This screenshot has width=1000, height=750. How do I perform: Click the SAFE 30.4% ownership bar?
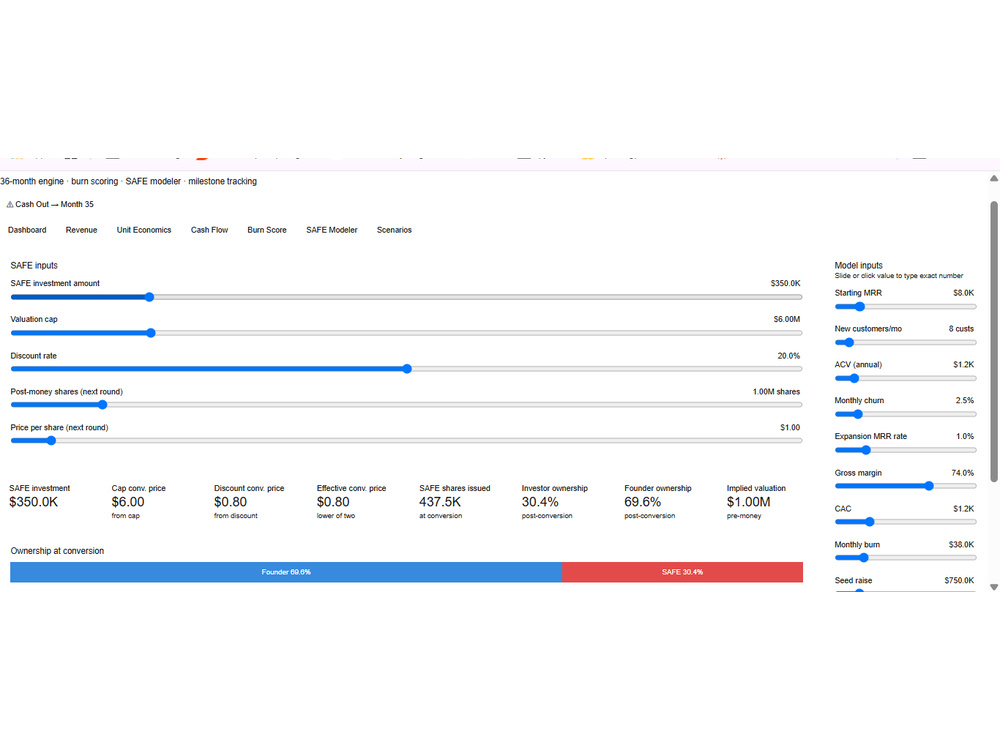pyautogui.click(x=682, y=572)
